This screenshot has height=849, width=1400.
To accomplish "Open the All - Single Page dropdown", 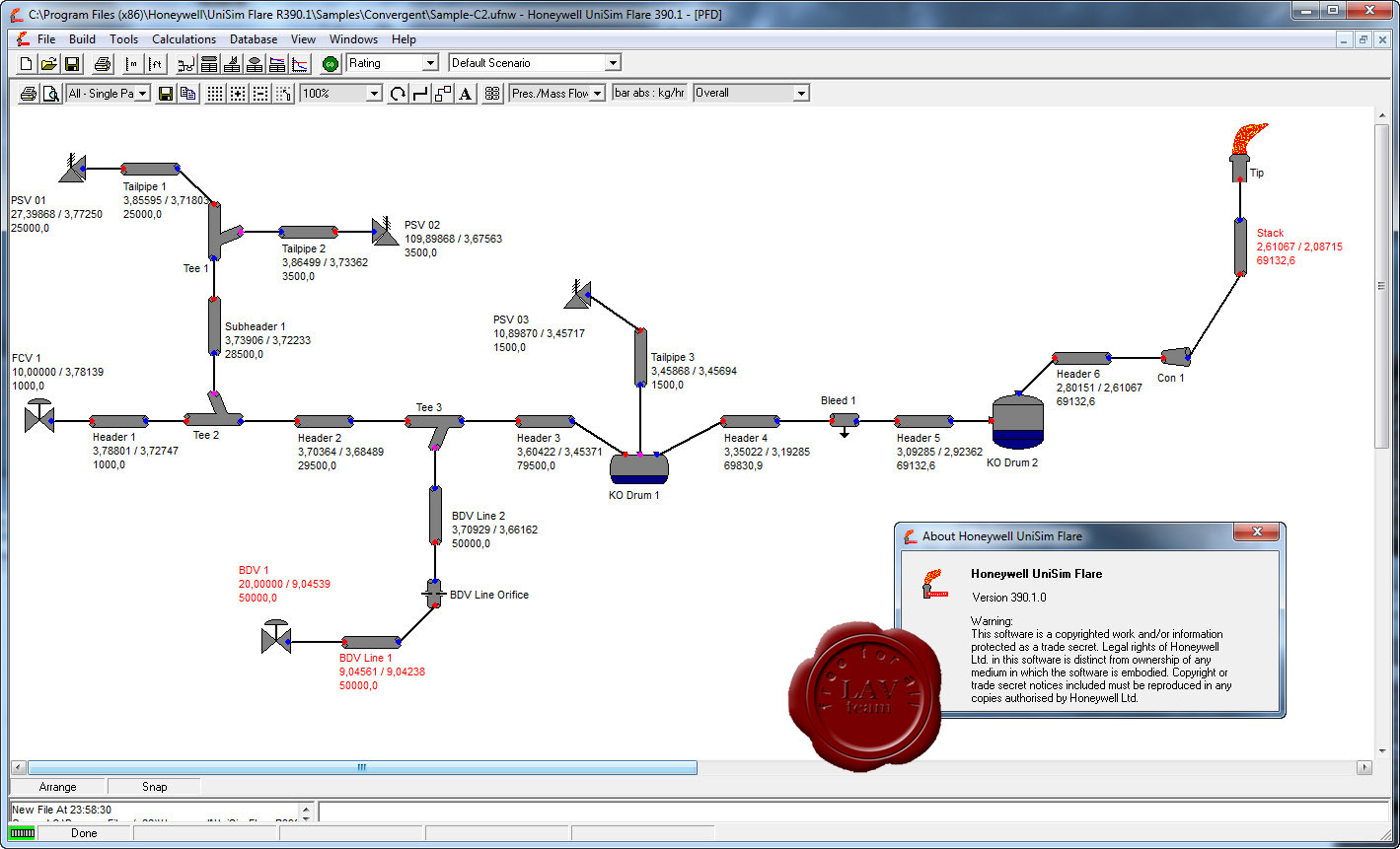I will click(x=142, y=94).
